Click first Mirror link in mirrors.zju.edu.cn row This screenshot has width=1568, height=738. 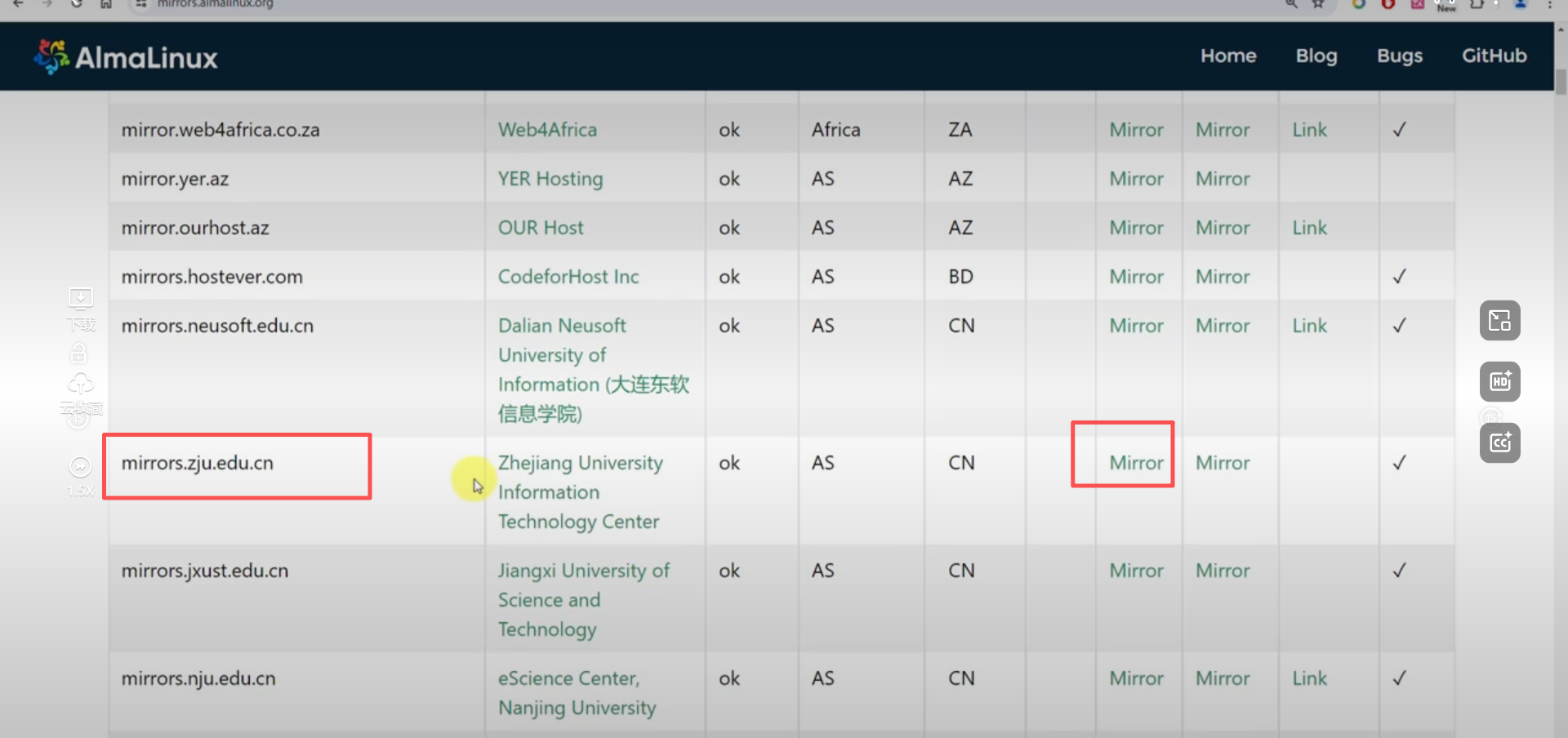click(1136, 463)
